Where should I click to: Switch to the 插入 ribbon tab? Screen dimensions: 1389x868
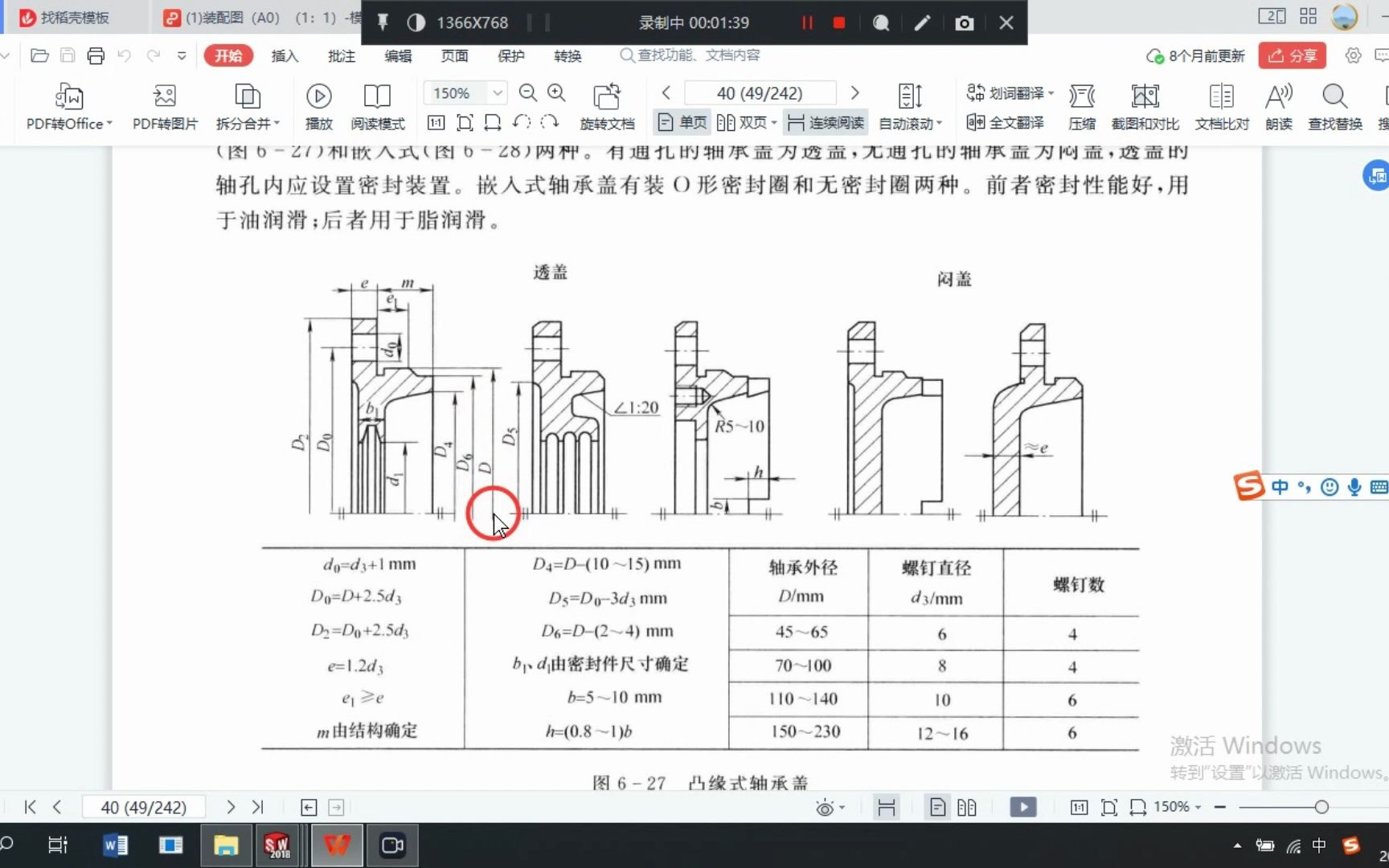pos(285,55)
